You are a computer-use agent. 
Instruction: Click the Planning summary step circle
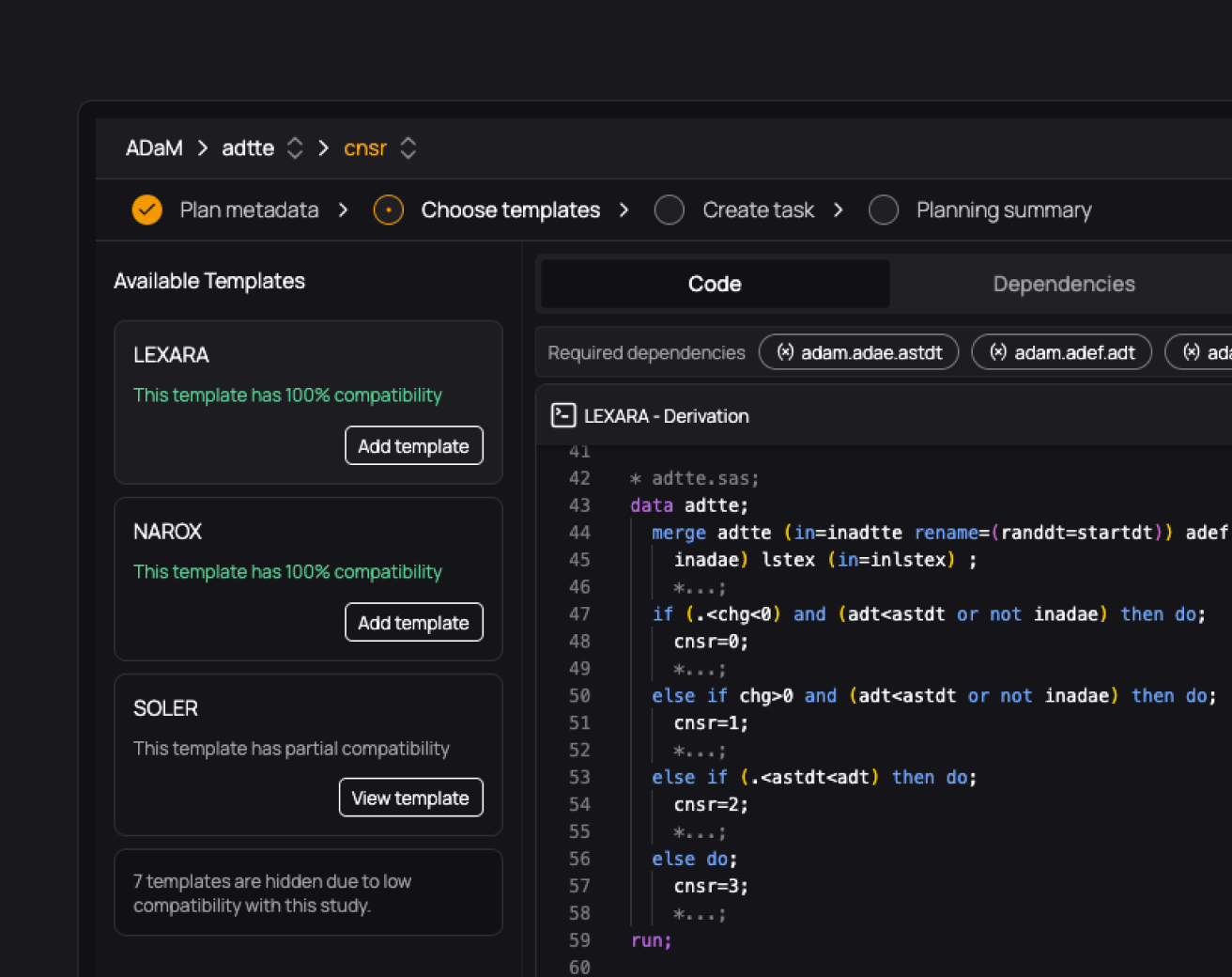[884, 209]
